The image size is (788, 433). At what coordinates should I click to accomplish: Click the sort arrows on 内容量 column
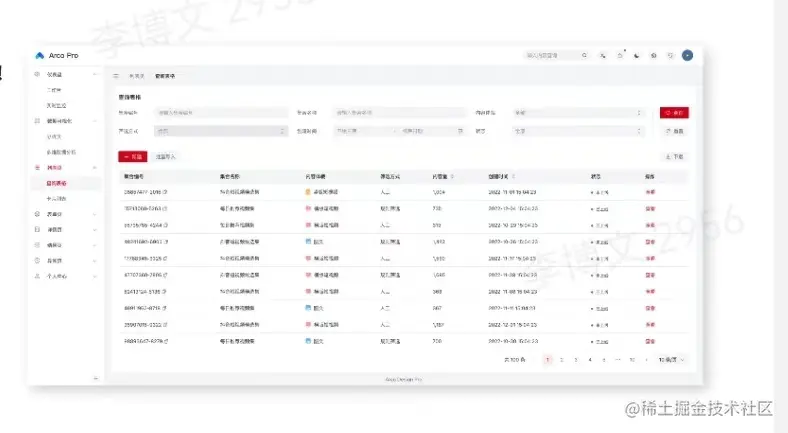pos(452,177)
